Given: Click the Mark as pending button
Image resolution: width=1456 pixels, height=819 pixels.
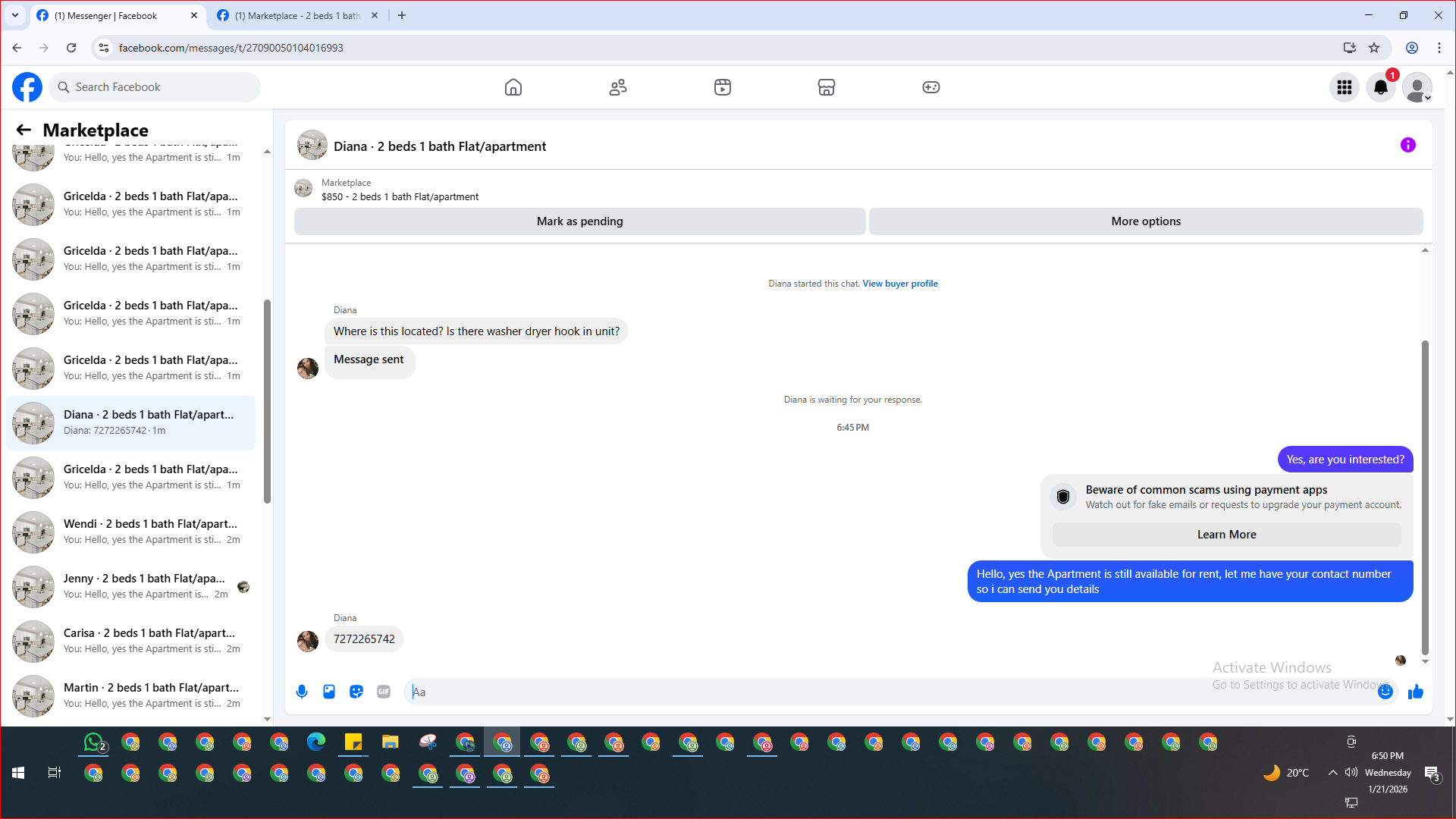Looking at the screenshot, I should [x=579, y=221].
